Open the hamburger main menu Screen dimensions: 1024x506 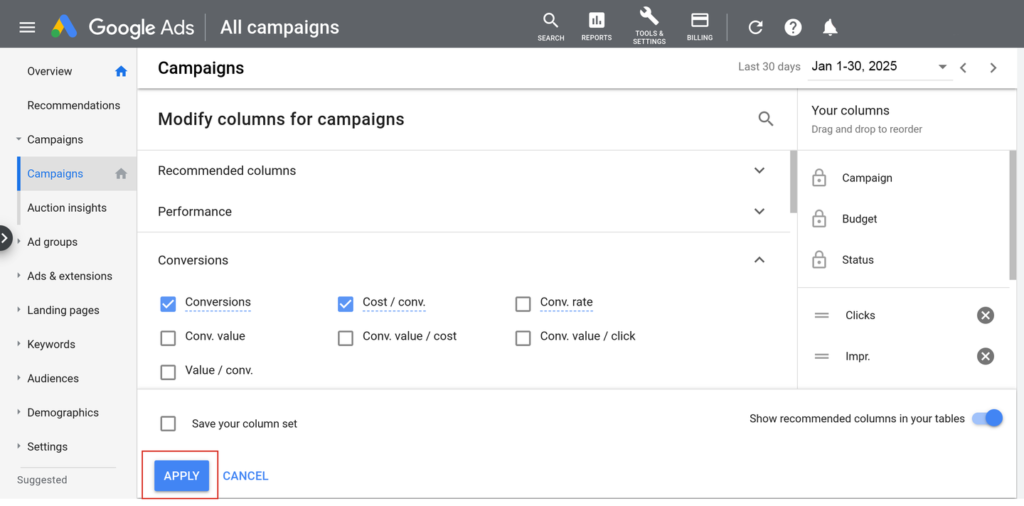[27, 27]
